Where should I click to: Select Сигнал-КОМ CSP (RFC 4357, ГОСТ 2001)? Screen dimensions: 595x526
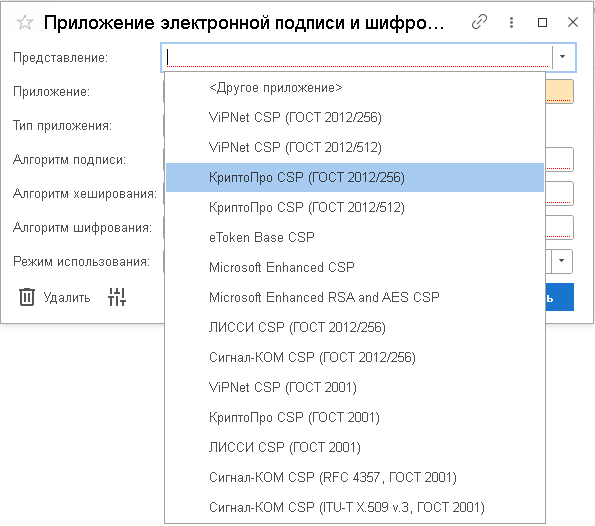pyautogui.click(x=355, y=477)
